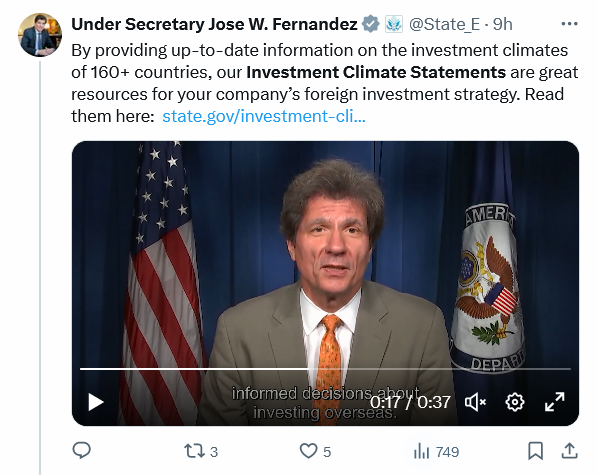Bookmark this tweet

click(x=535, y=451)
